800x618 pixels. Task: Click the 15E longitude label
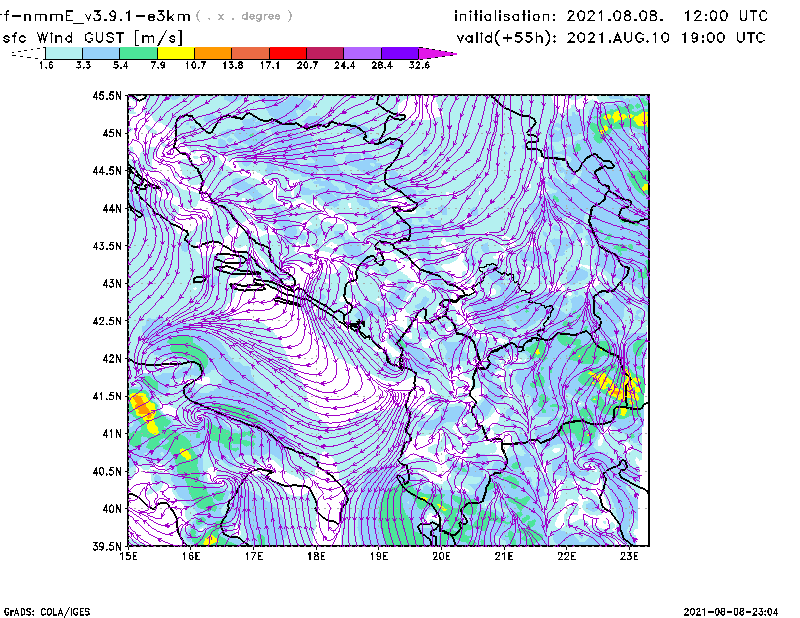point(128,556)
